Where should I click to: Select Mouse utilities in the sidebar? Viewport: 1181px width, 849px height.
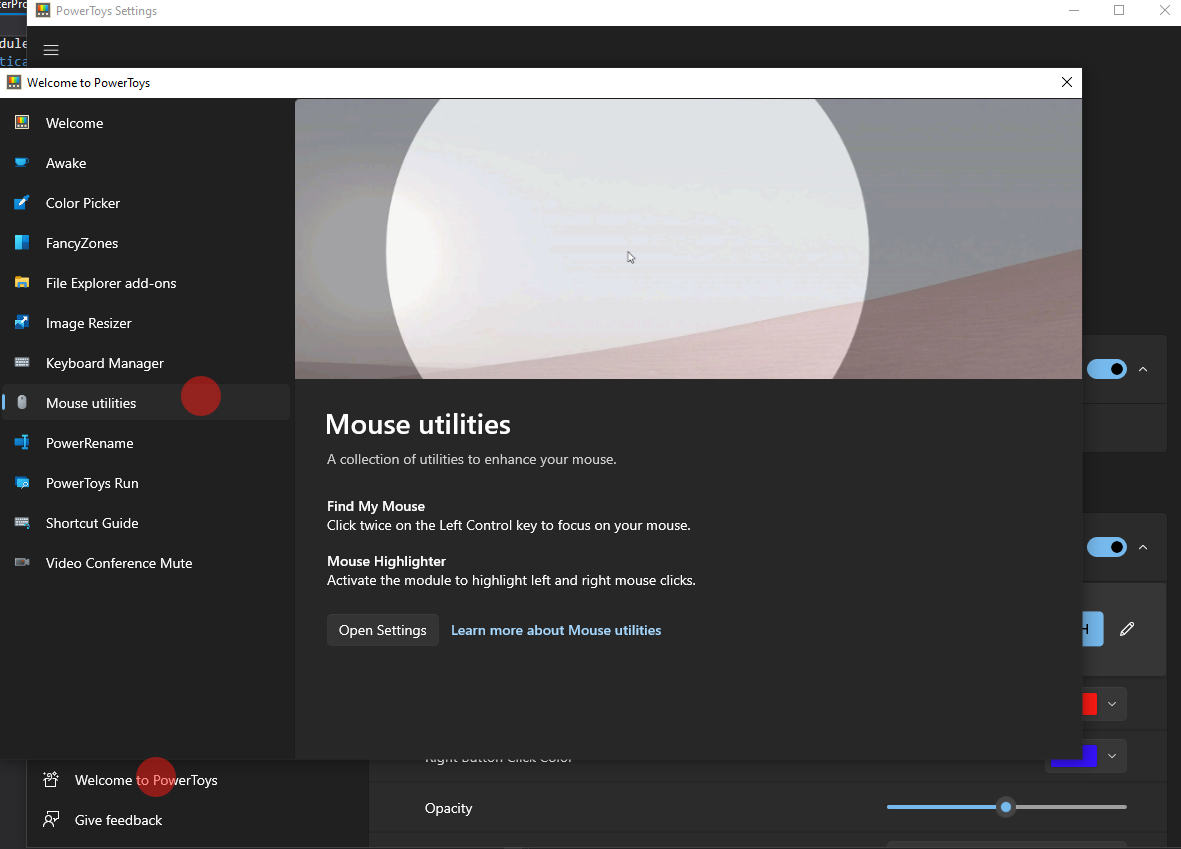(x=146, y=402)
